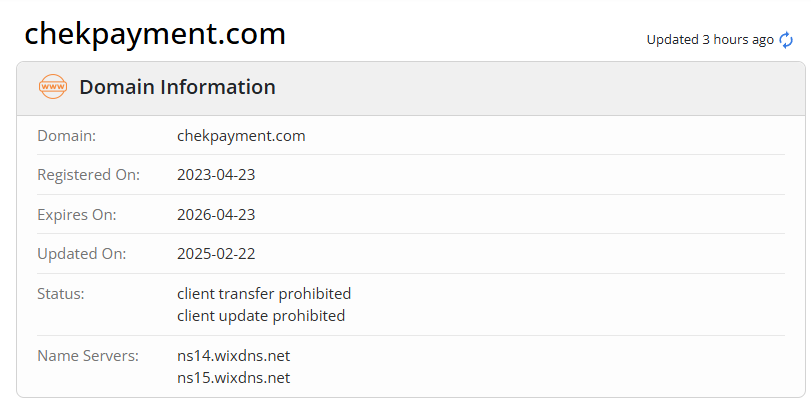Image resolution: width=811 pixels, height=404 pixels.
Task: Click the ns14.wixdns.net name server
Action: 233,355
